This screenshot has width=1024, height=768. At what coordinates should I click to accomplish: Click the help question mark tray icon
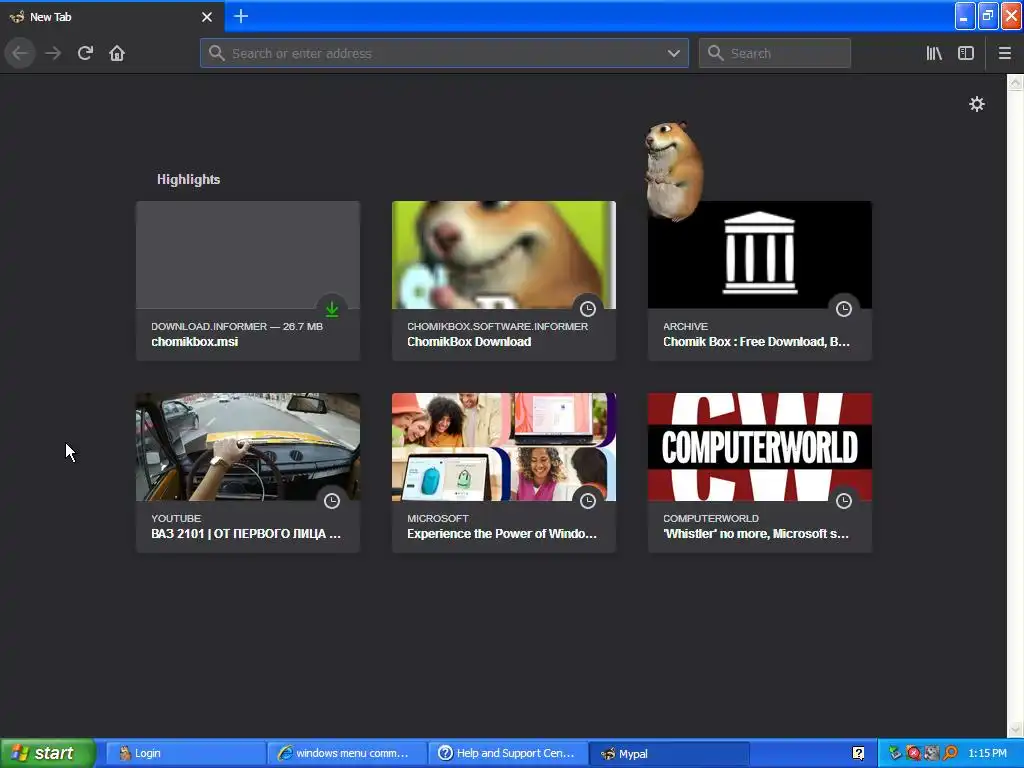click(859, 753)
